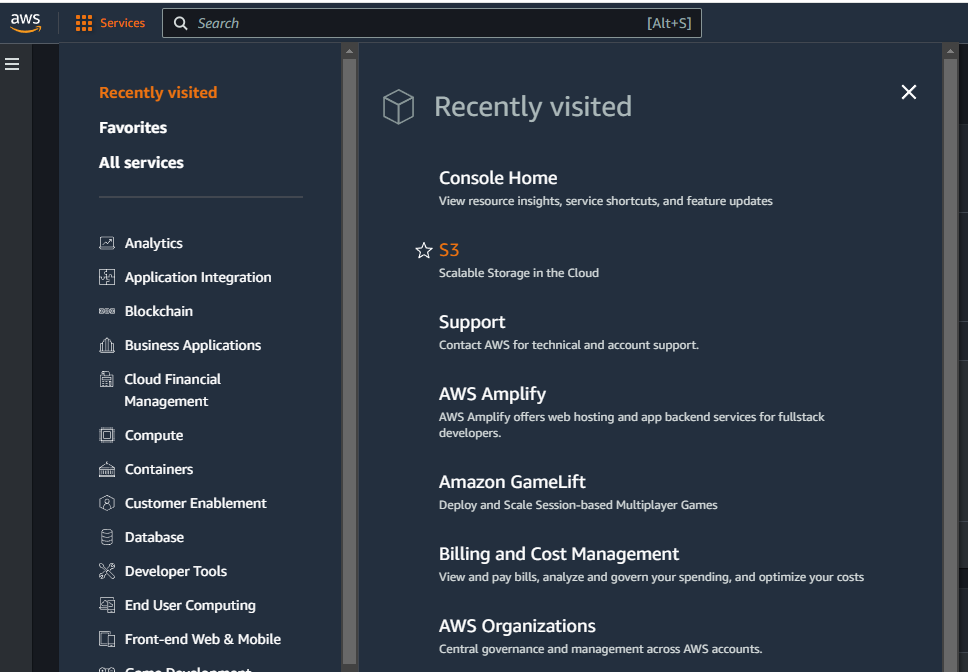Open Console Home link

[x=498, y=178]
